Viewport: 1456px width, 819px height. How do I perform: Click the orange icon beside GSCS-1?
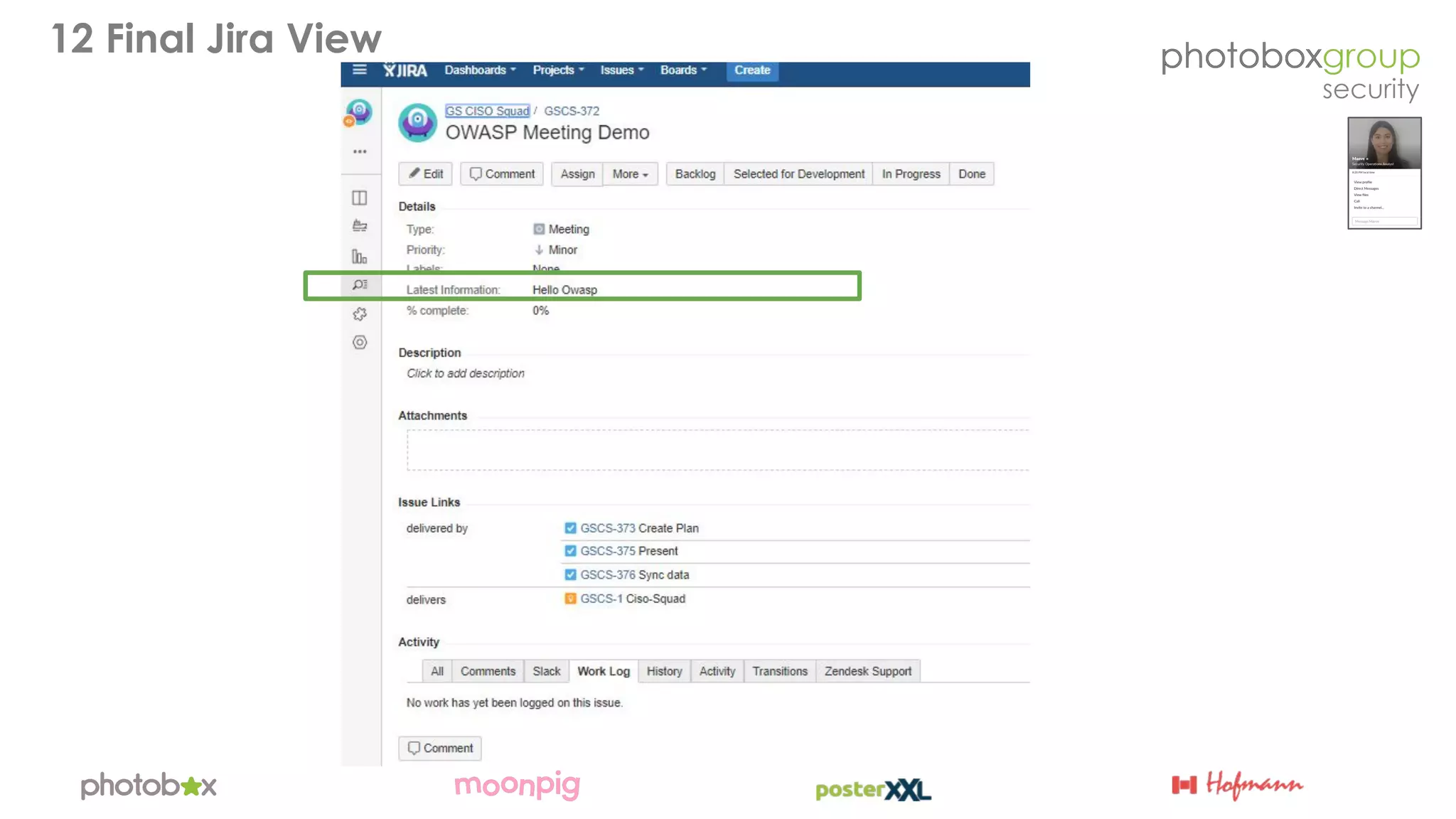(570, 599)
